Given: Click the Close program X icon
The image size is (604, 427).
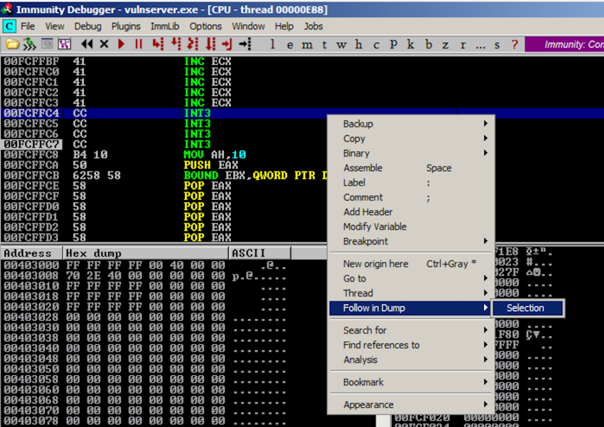Looking at the screenshot, I should coord(104,44).
